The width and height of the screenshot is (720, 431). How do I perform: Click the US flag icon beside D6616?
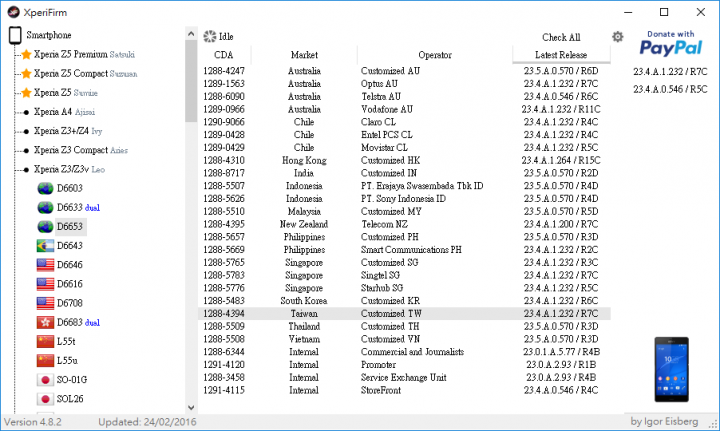click(45, 284)
